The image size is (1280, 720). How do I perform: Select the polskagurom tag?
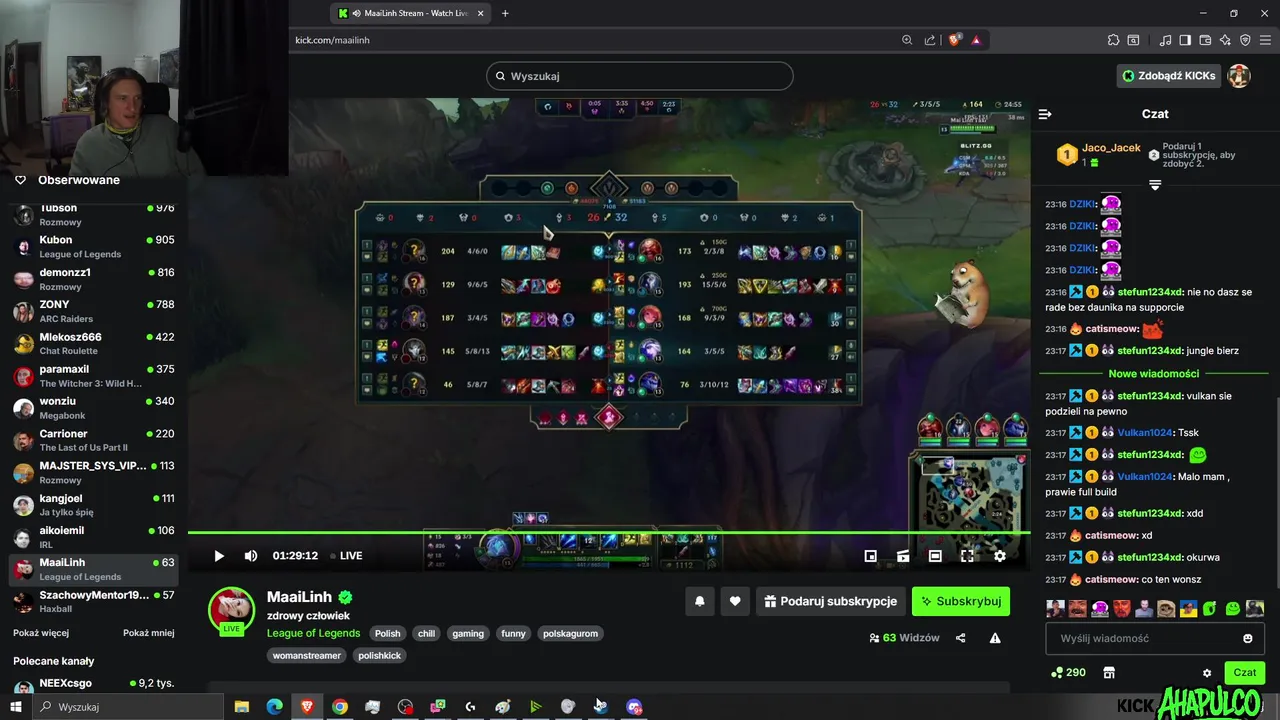(x=572, y=633)
